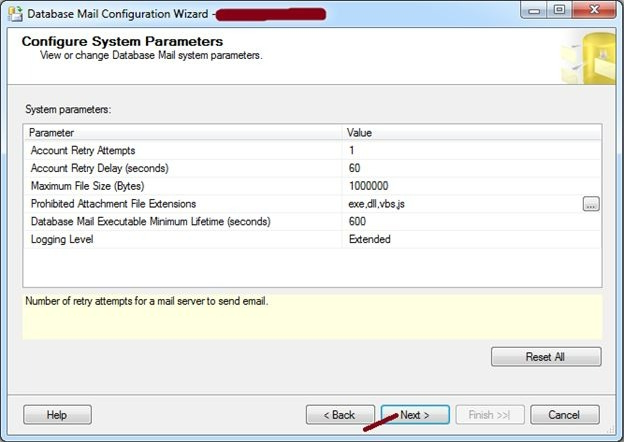624x442 pixels.
Task: Edit Maximum File Size value 1000000
Action: point(471,186)
